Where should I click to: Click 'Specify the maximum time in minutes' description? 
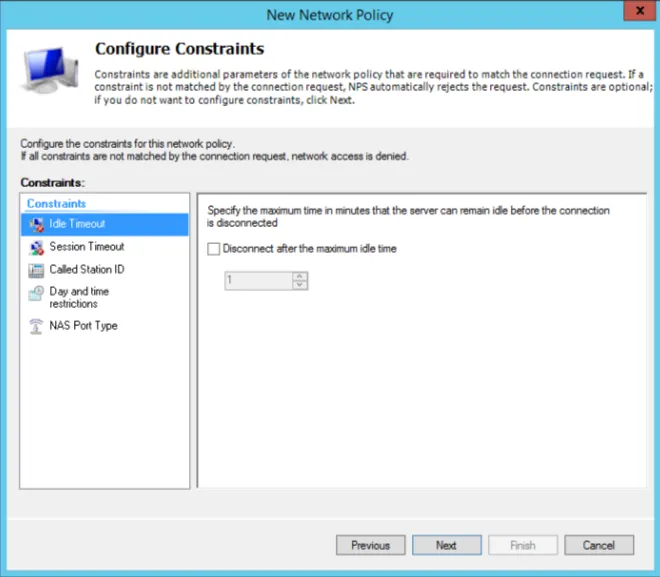(408, 216)
